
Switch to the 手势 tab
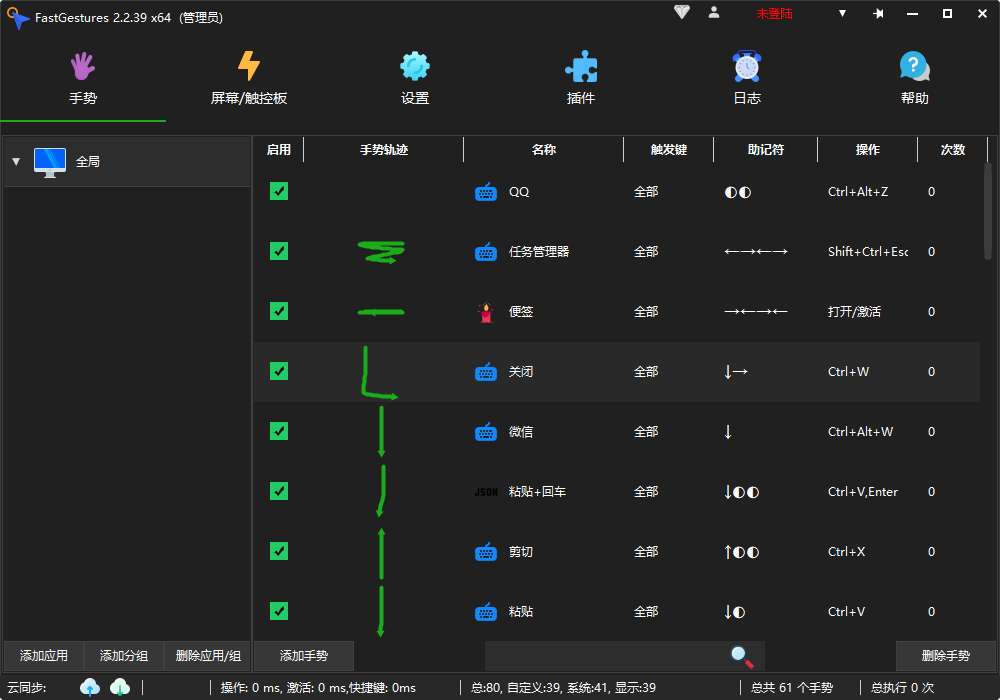point(82,78)
